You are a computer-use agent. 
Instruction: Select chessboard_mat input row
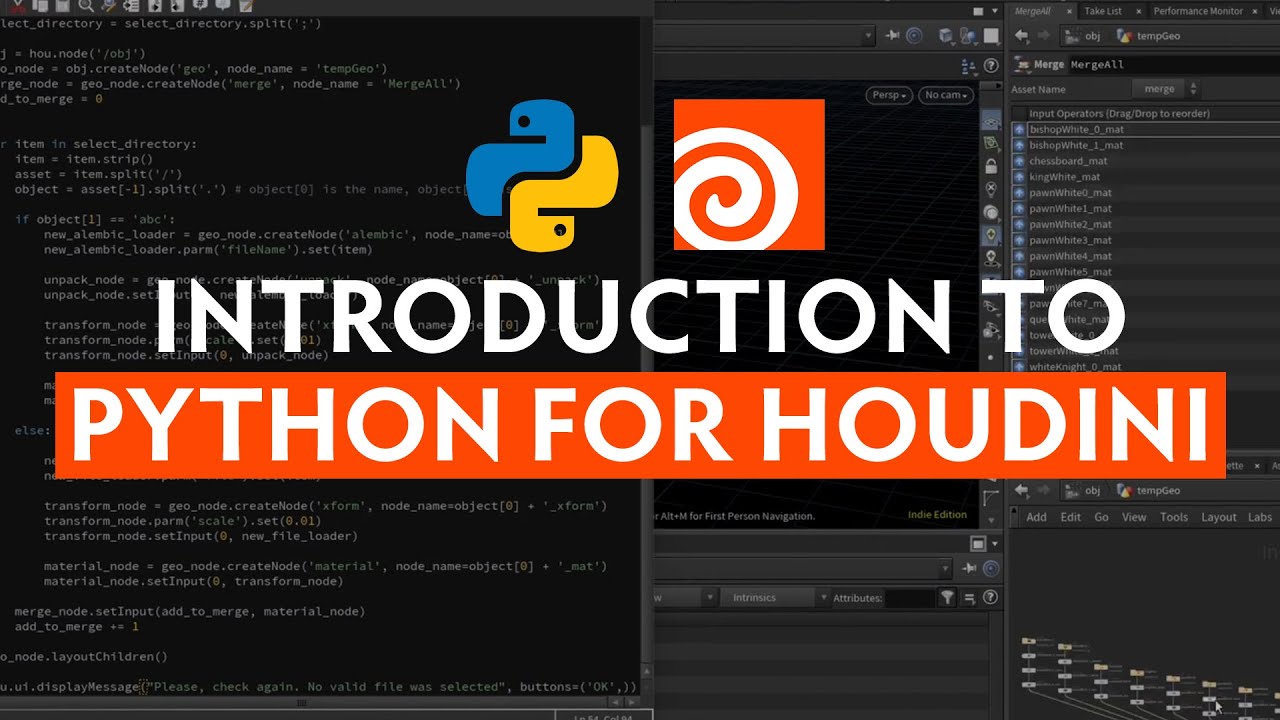1152,161
